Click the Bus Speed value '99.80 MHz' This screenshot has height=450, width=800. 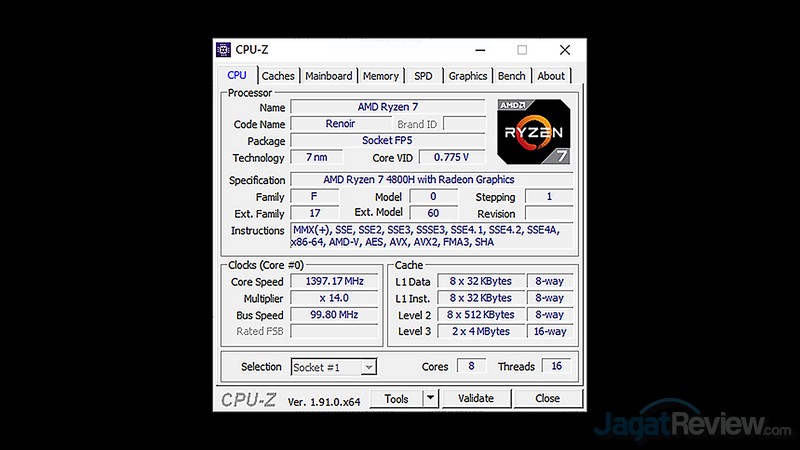coord(334,315)
